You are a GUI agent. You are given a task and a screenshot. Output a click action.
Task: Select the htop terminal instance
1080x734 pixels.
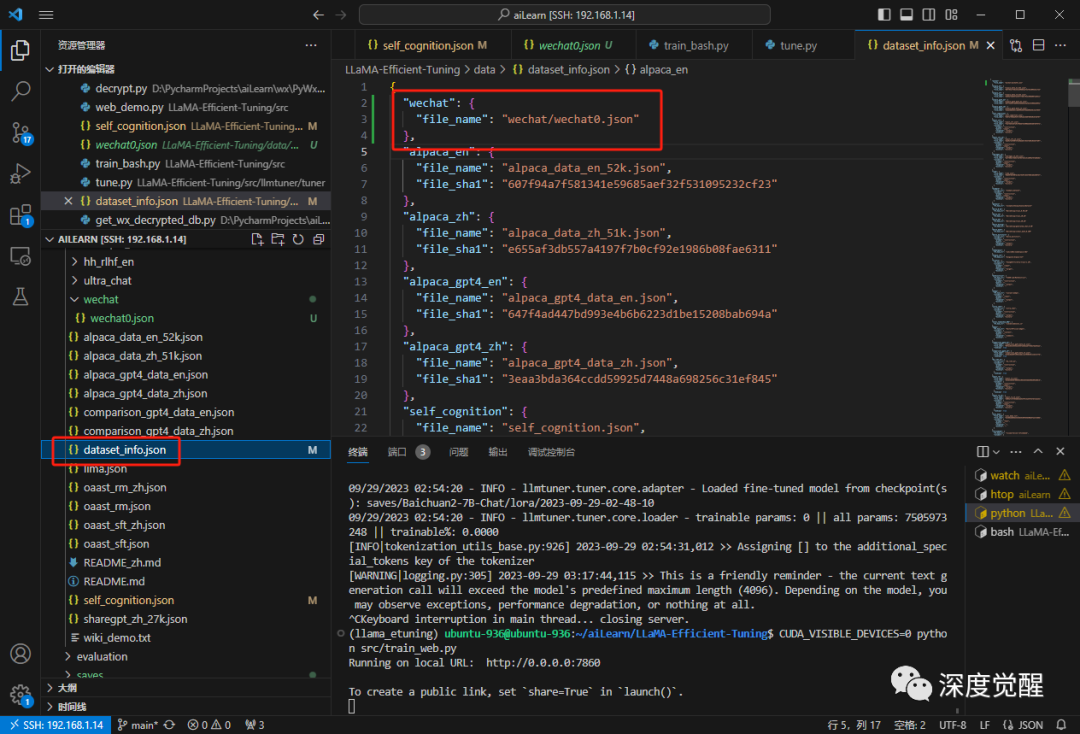pyautogui.click(x=1022, y=494)
